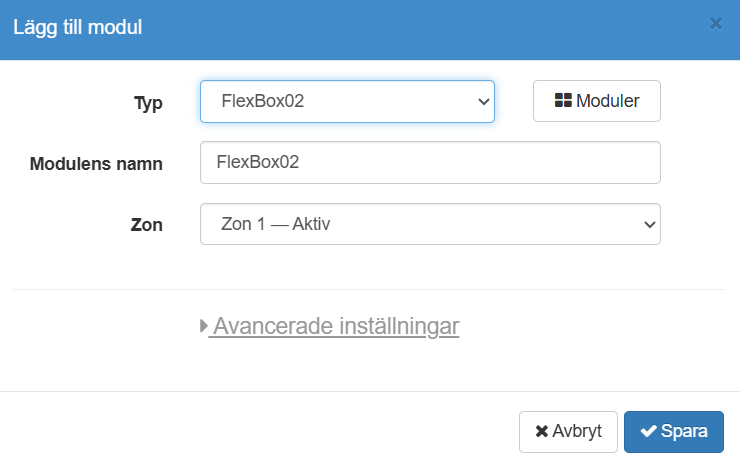Open the Moduler browser button
The height and width of the screenshot is (463, 740).
coord(597,101)
